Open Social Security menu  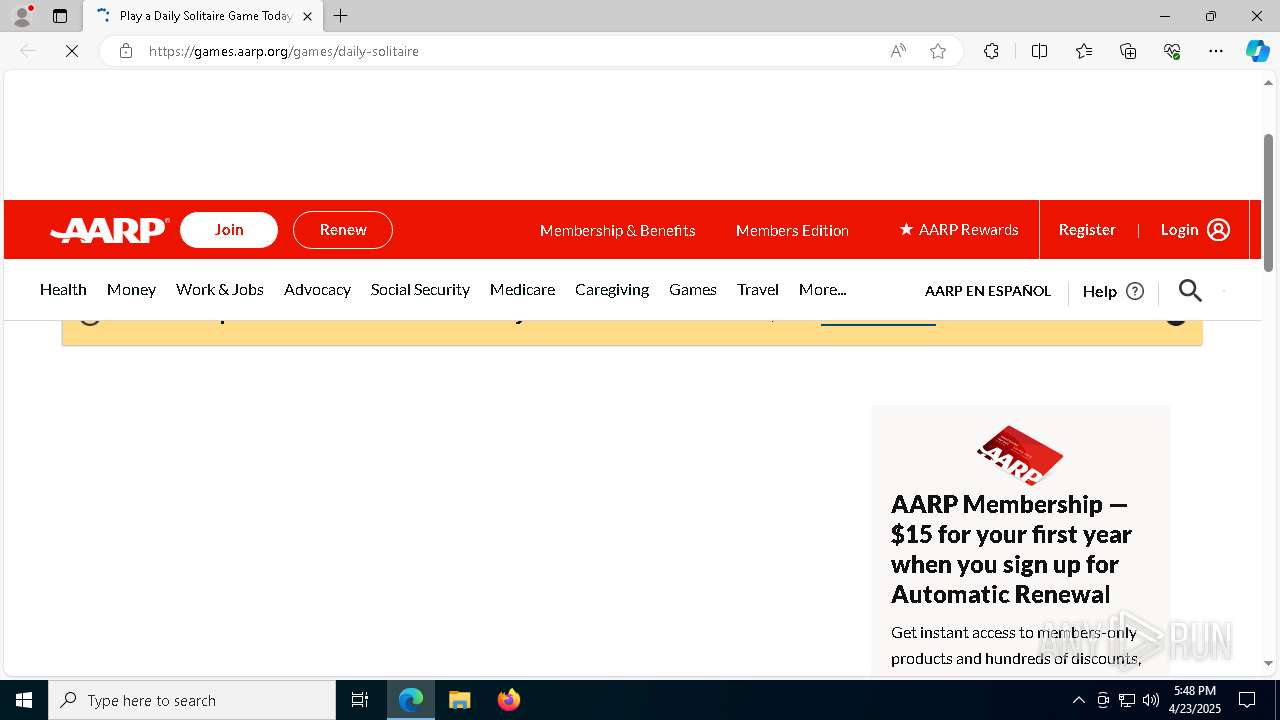coord(420,289)
